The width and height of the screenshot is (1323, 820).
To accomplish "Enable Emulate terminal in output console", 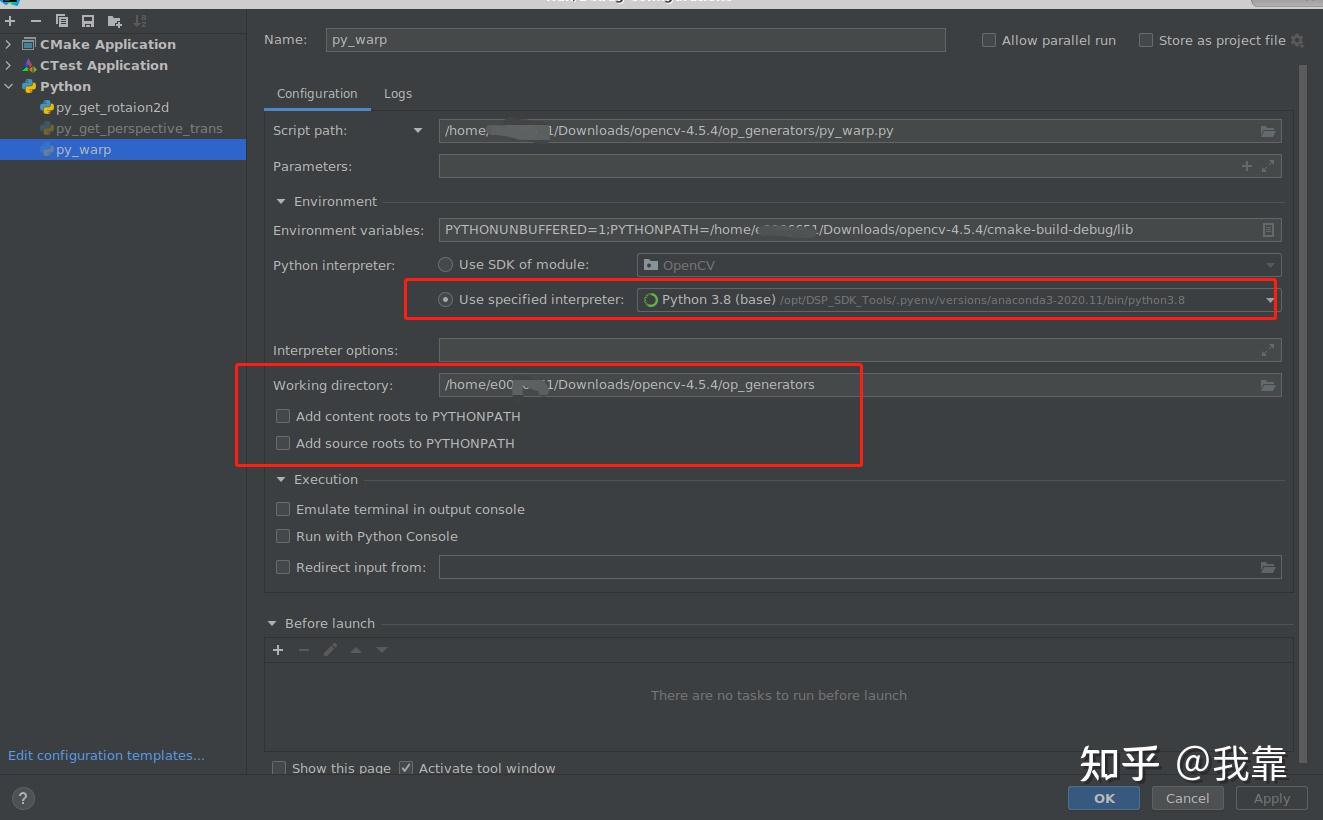I will 283,509.
